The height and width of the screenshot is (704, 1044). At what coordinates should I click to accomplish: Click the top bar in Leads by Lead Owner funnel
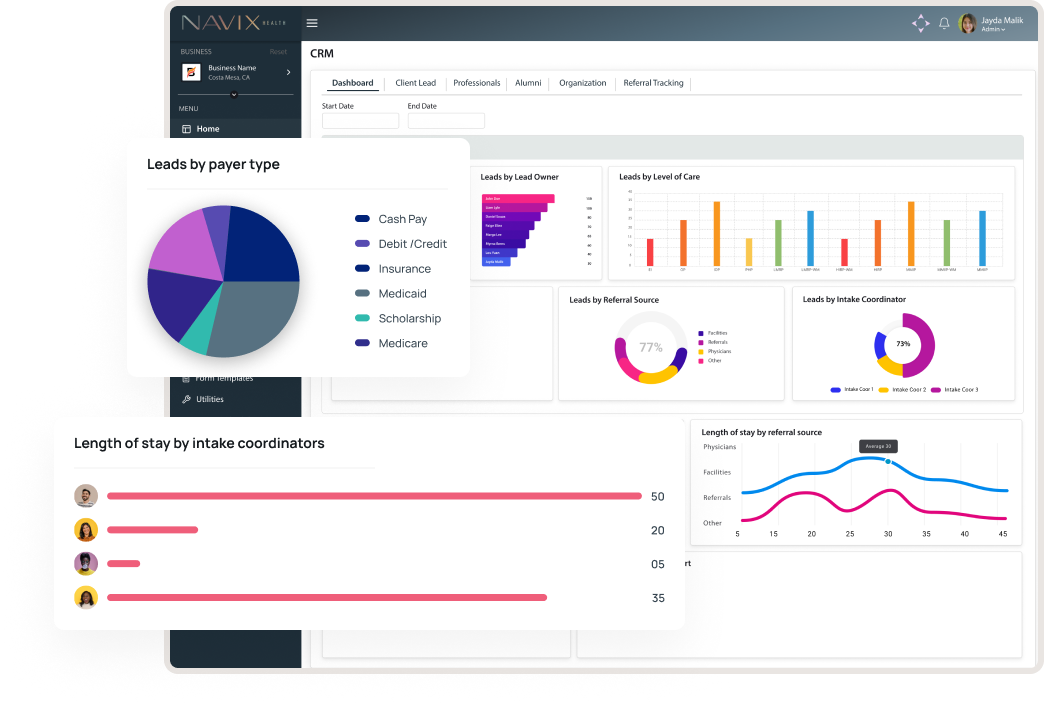[518, 198]
